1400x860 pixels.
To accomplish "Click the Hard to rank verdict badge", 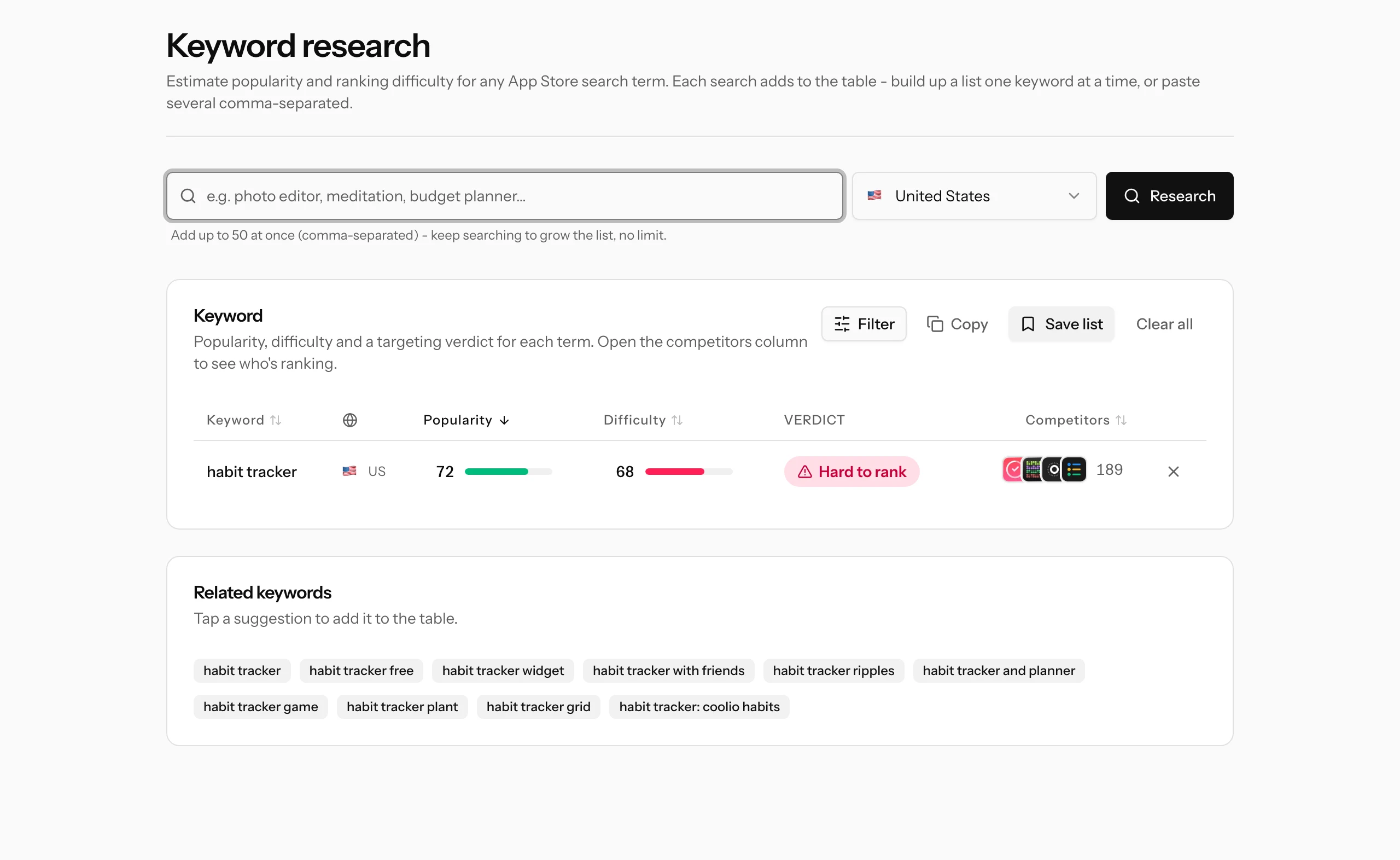I will click(851, 472).
